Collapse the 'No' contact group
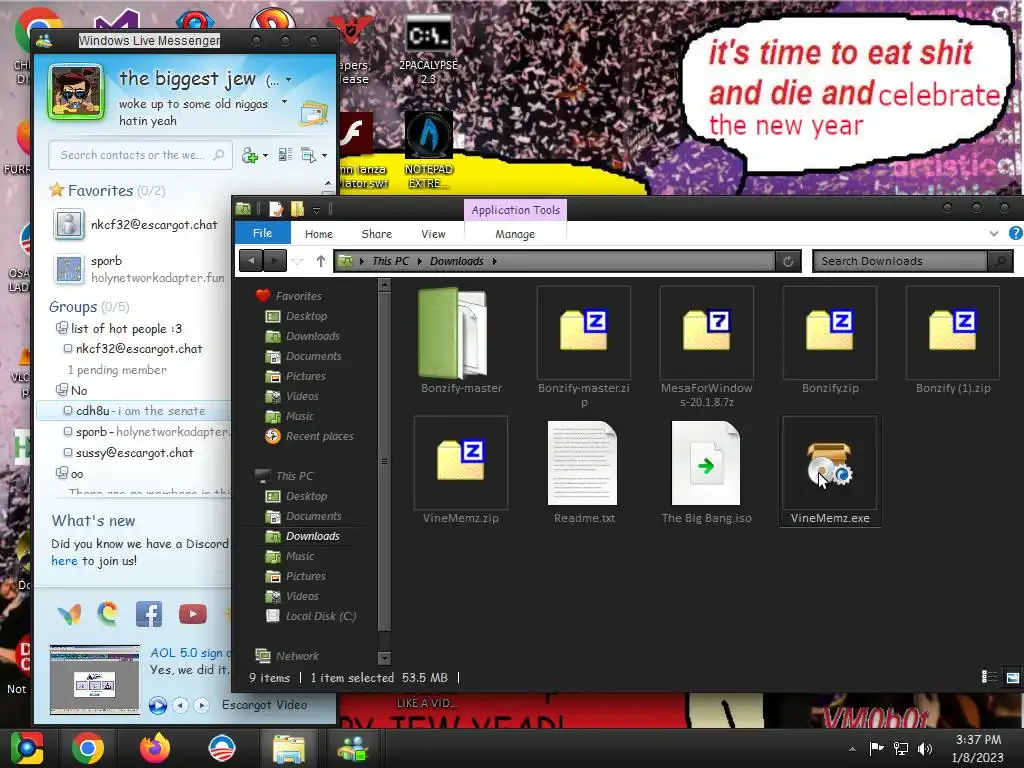The image size is (1024, 768). [61, 390]
